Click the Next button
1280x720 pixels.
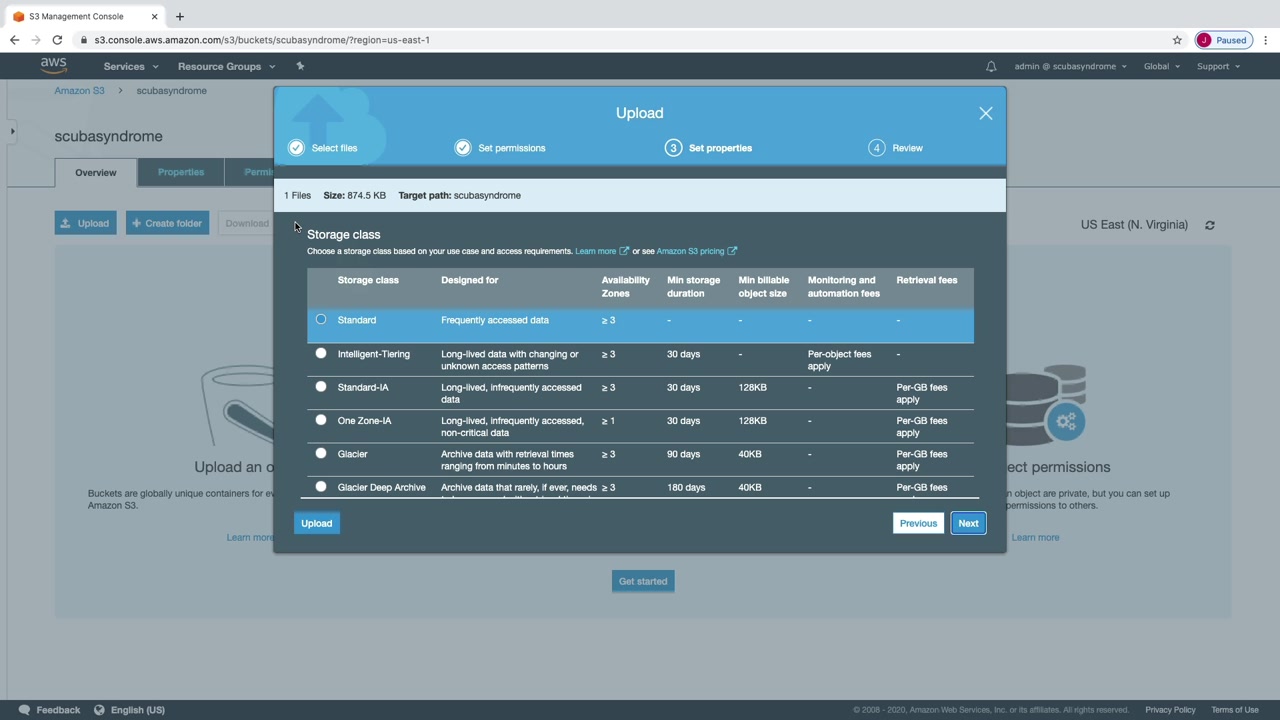coord(968,523)
